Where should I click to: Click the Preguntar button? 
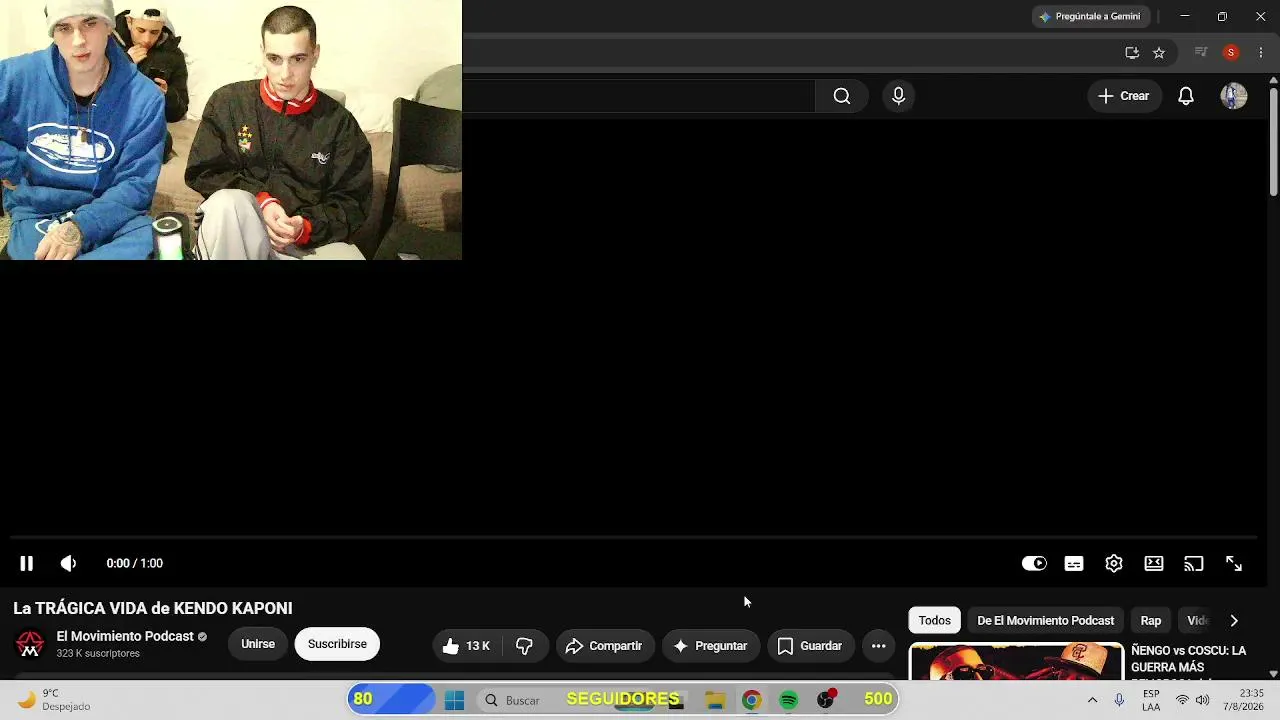click(711, 646)
